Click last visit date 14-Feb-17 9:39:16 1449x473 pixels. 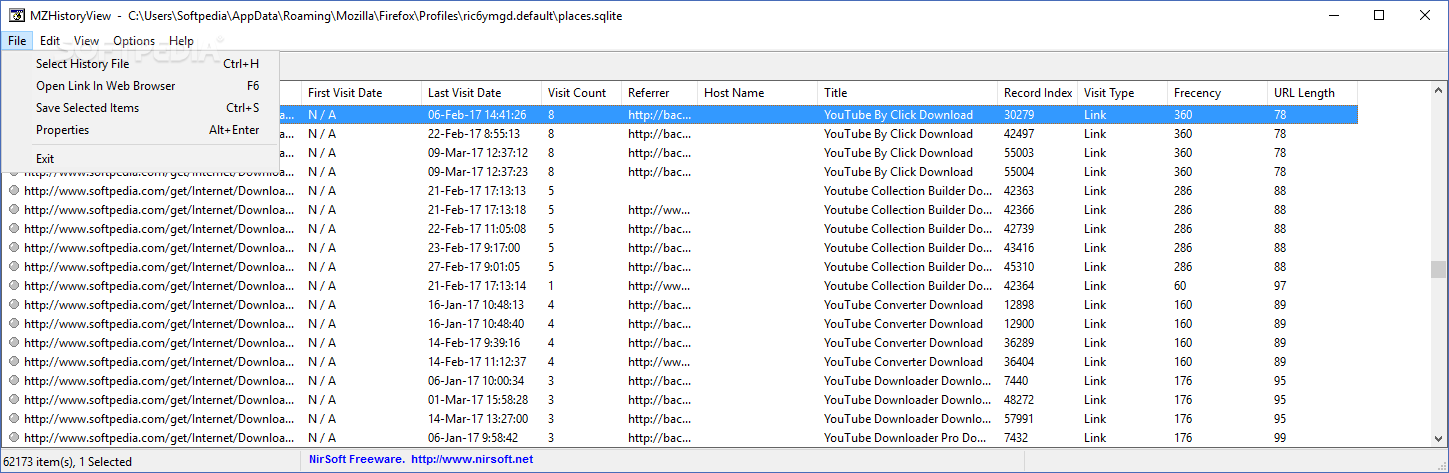[474, 343]
